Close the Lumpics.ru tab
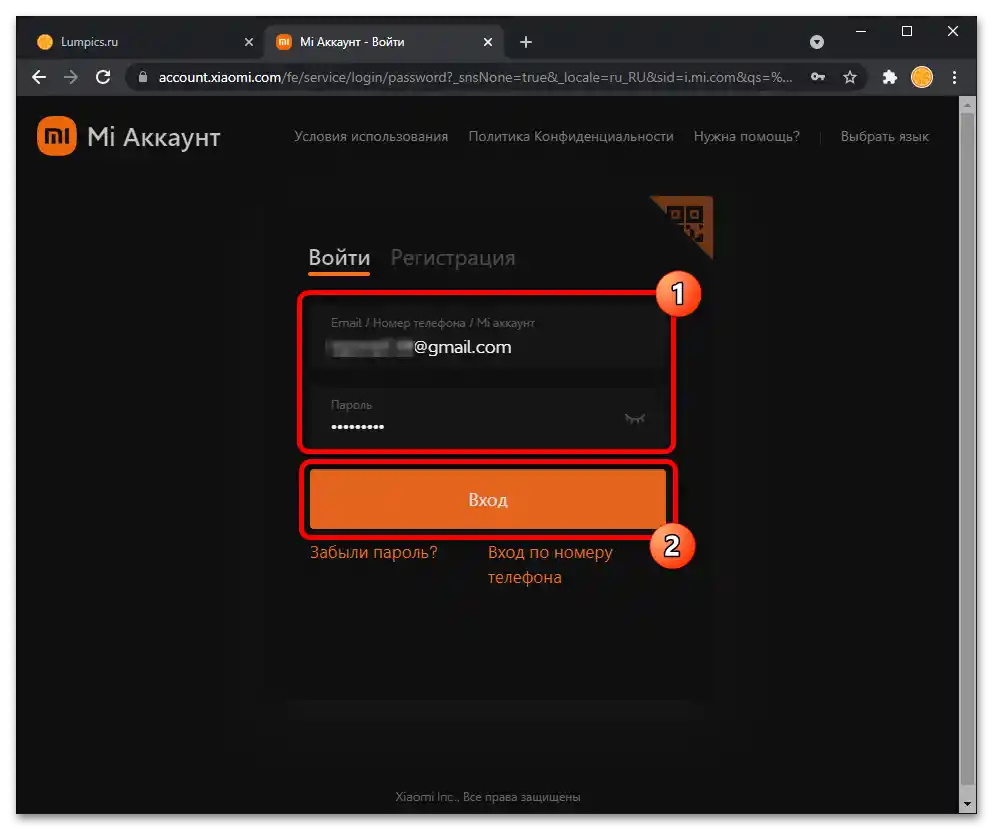The width and height of the screenshot is (993, 830). [249, 42]
